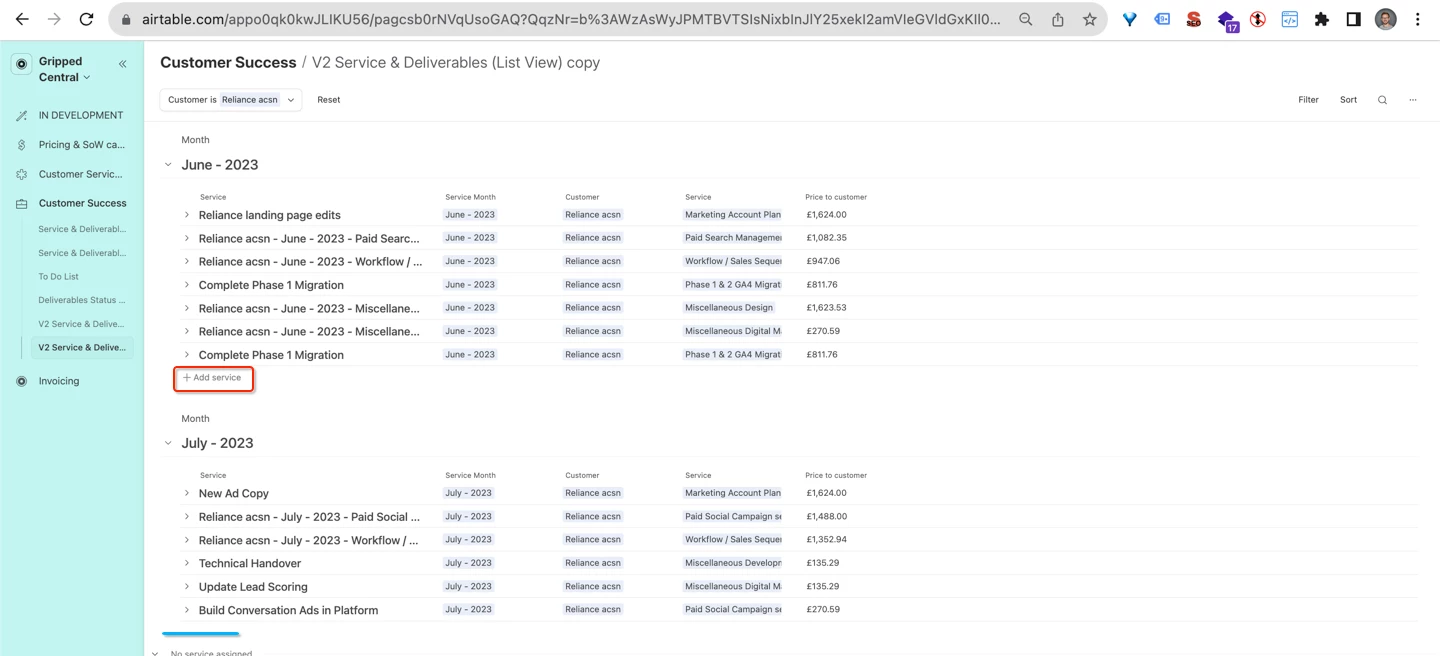Screen dimensions: 1440x656
Task: Expand the Reliance landing page edits row
Action: 187,215
